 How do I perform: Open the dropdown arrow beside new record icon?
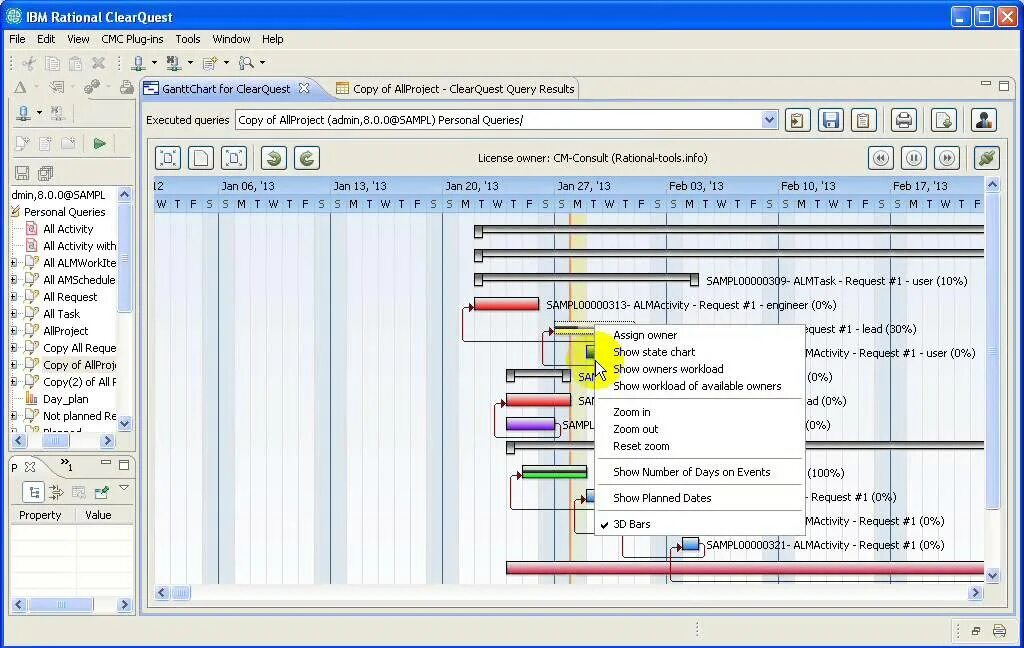[227, 63]
